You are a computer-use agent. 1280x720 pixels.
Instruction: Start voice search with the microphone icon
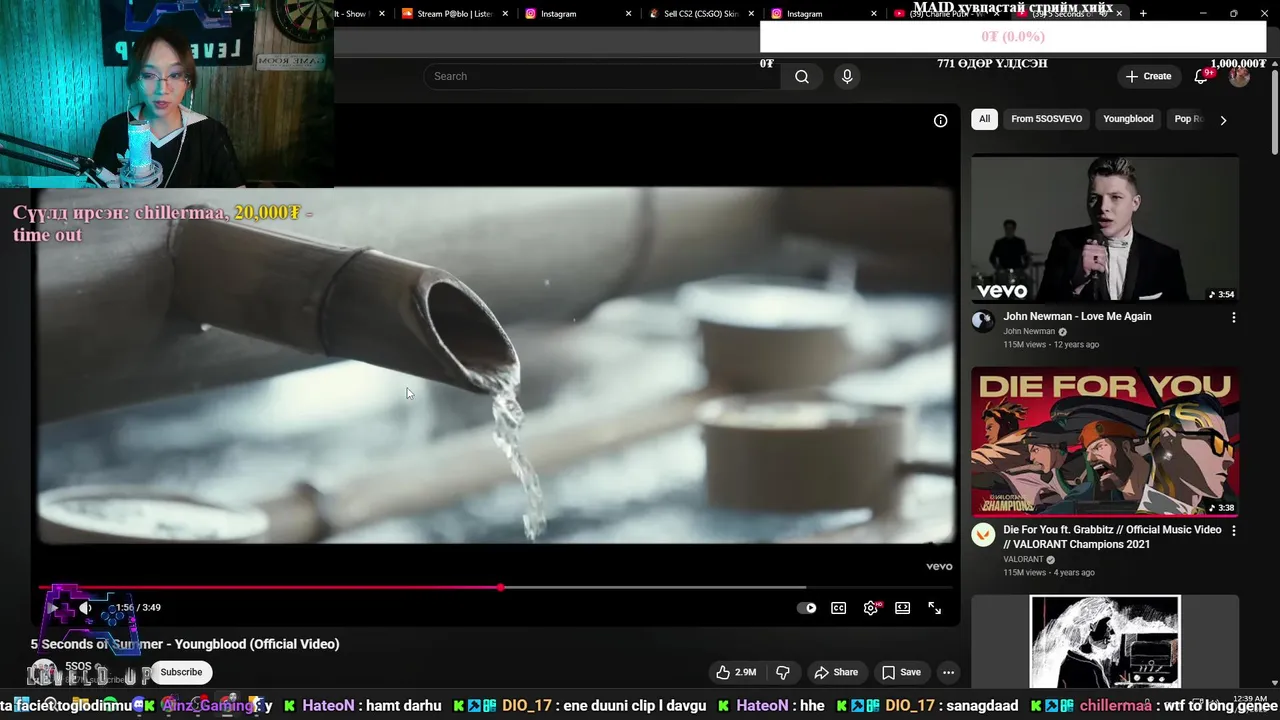coord(847,76)
